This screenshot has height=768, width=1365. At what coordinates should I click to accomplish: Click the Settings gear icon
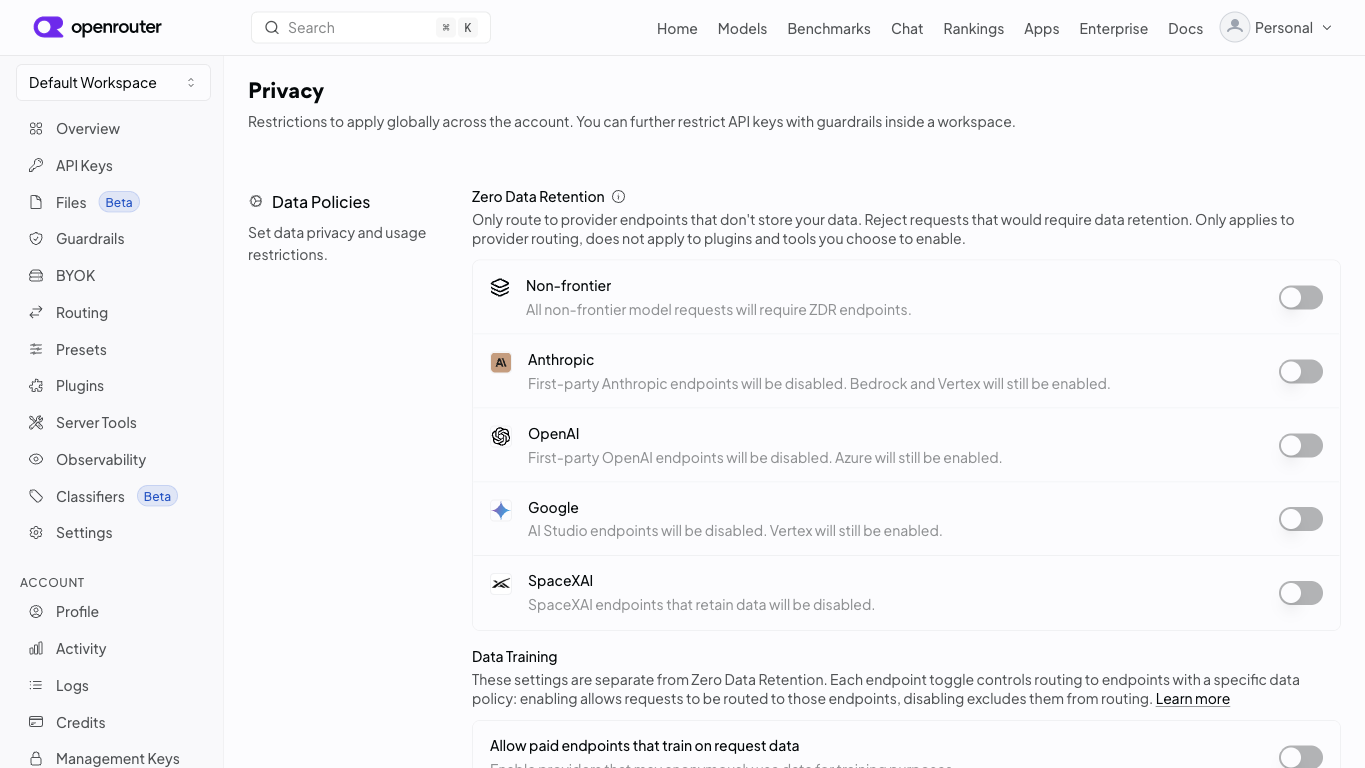36,533
